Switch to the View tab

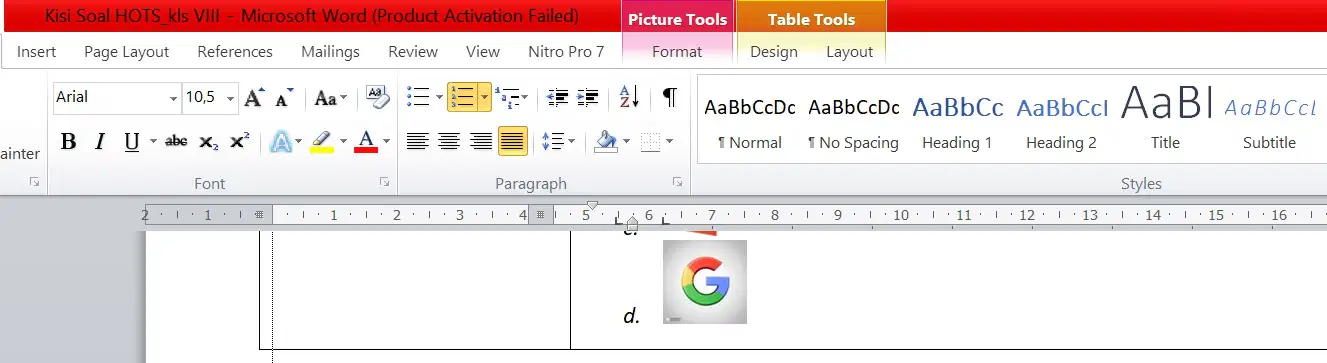(x=483, y=52)
